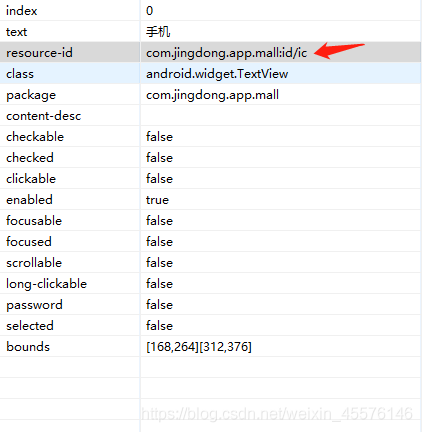Select the checked property label
The height and width of the screenshot is (432, 422).
[x=30, y=158]
